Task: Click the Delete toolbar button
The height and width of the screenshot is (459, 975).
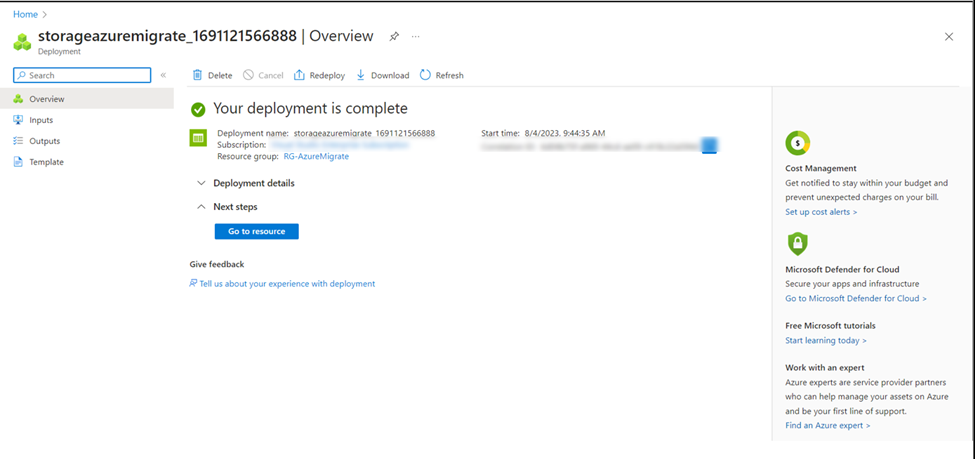Action: [212, 75]
